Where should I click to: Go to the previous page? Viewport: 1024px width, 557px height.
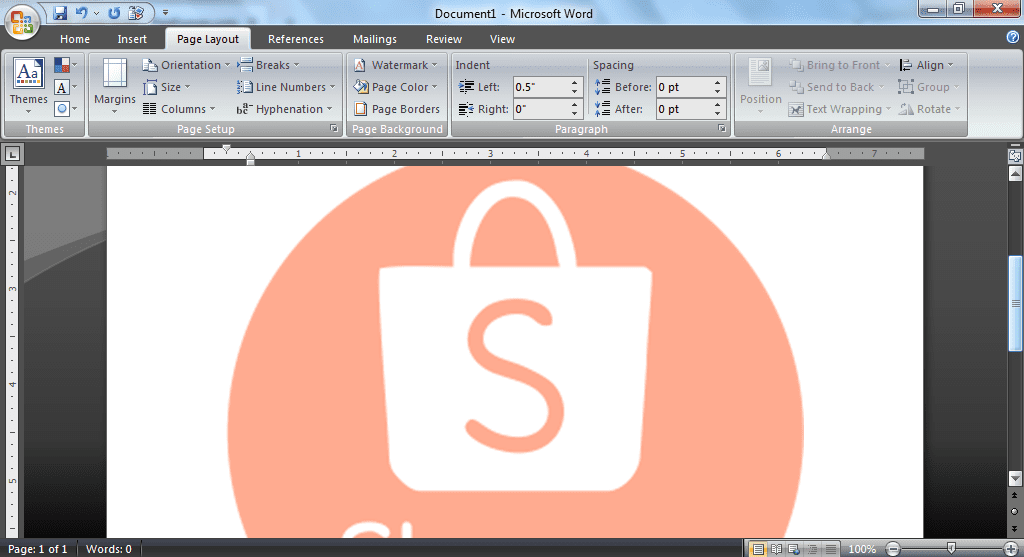[x=1015, y=496]
